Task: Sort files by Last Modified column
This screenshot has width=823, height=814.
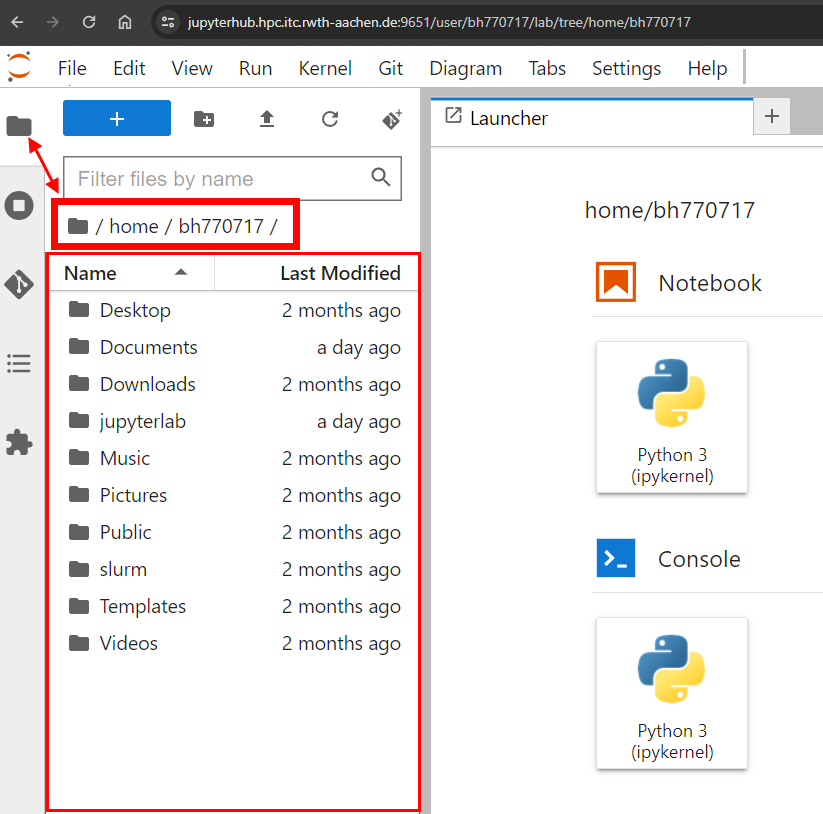Action: (340, 273)
